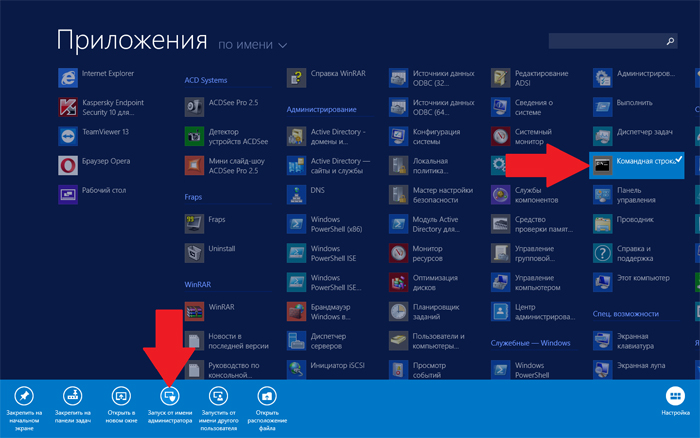Open Этот компьютер
The width and height of the screenshot is (700, 438).
pyautogui.click(x=603, y=282)
